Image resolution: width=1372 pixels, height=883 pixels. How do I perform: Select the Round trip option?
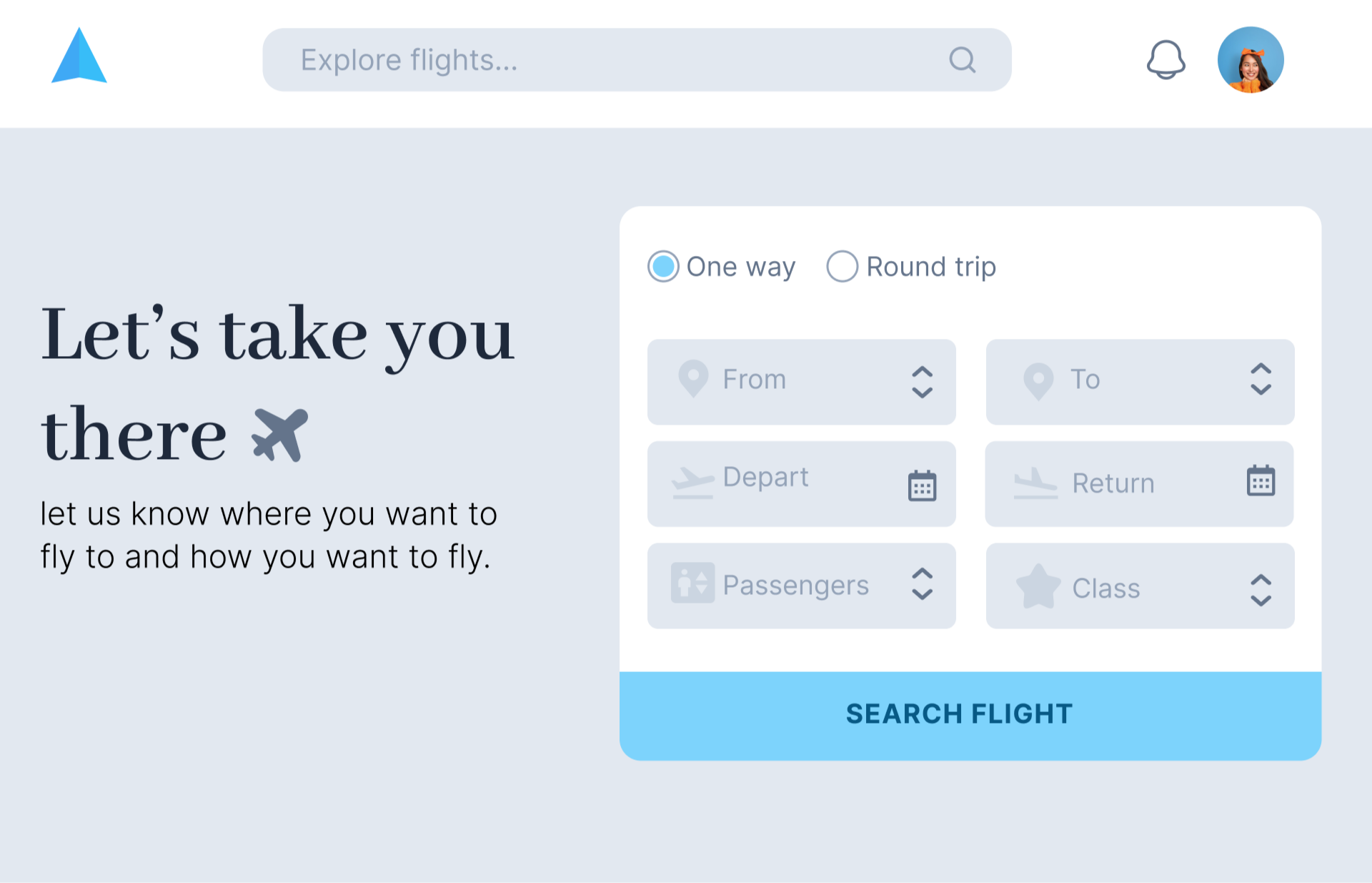842,266
